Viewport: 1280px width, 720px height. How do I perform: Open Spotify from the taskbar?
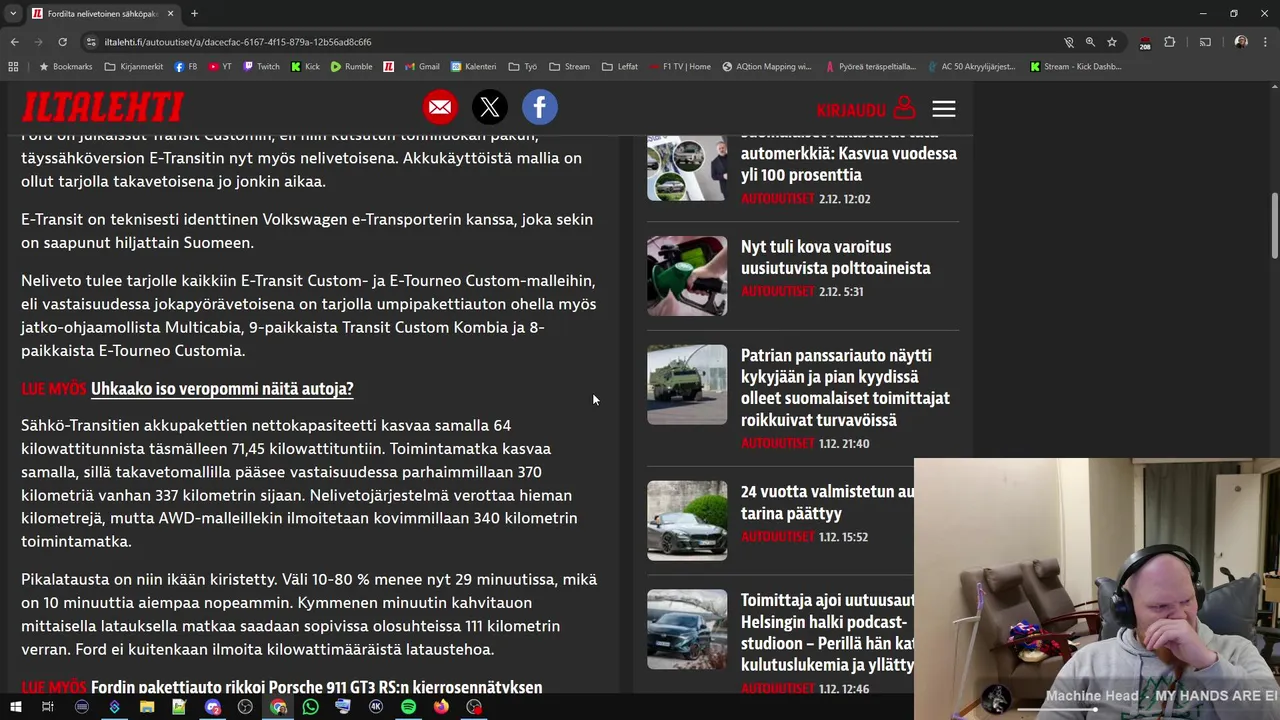click(x=408, y=707)
